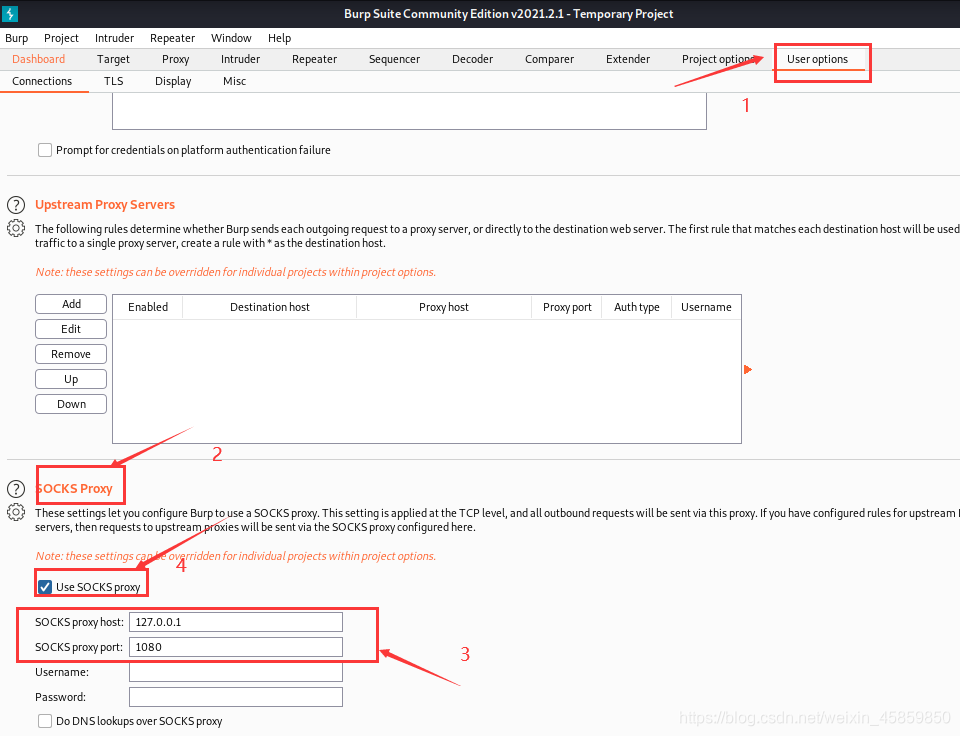Switch to the Target tab

(x=113, y=59)
